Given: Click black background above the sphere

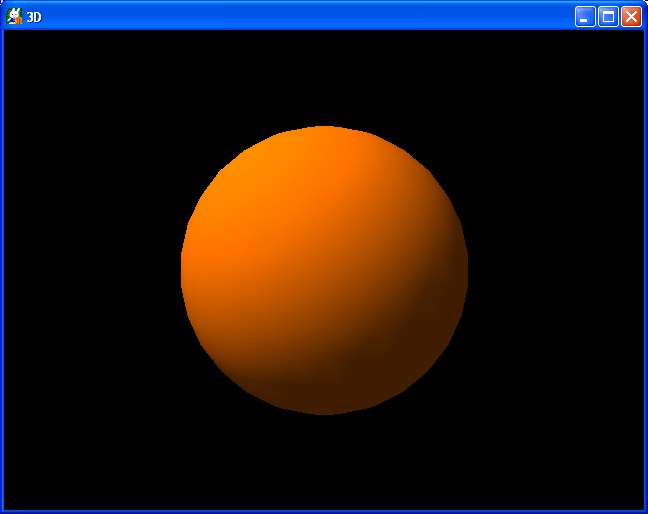Looking at the screenshot, I should point(324,75).
